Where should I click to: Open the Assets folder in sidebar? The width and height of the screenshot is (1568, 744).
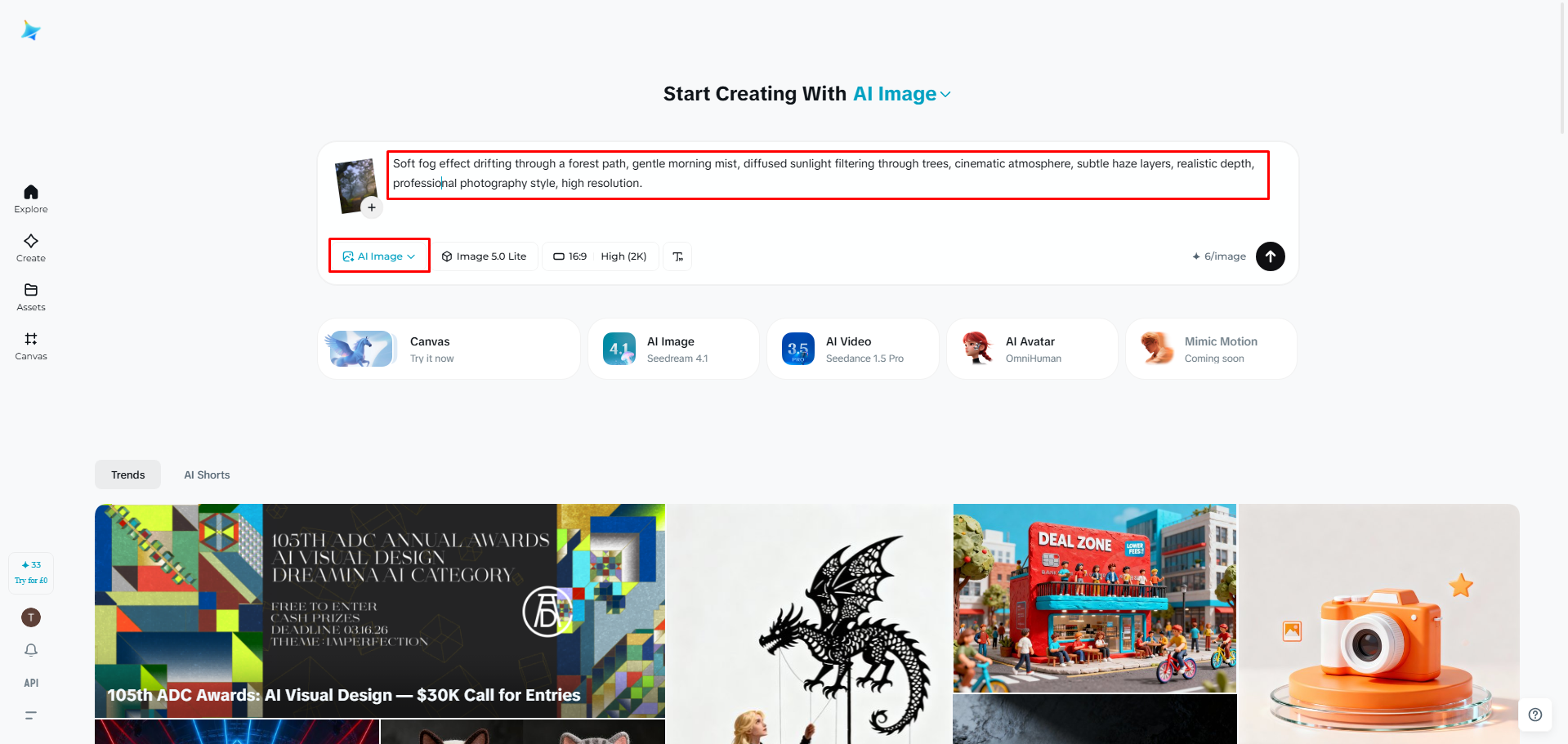(31, 296)
